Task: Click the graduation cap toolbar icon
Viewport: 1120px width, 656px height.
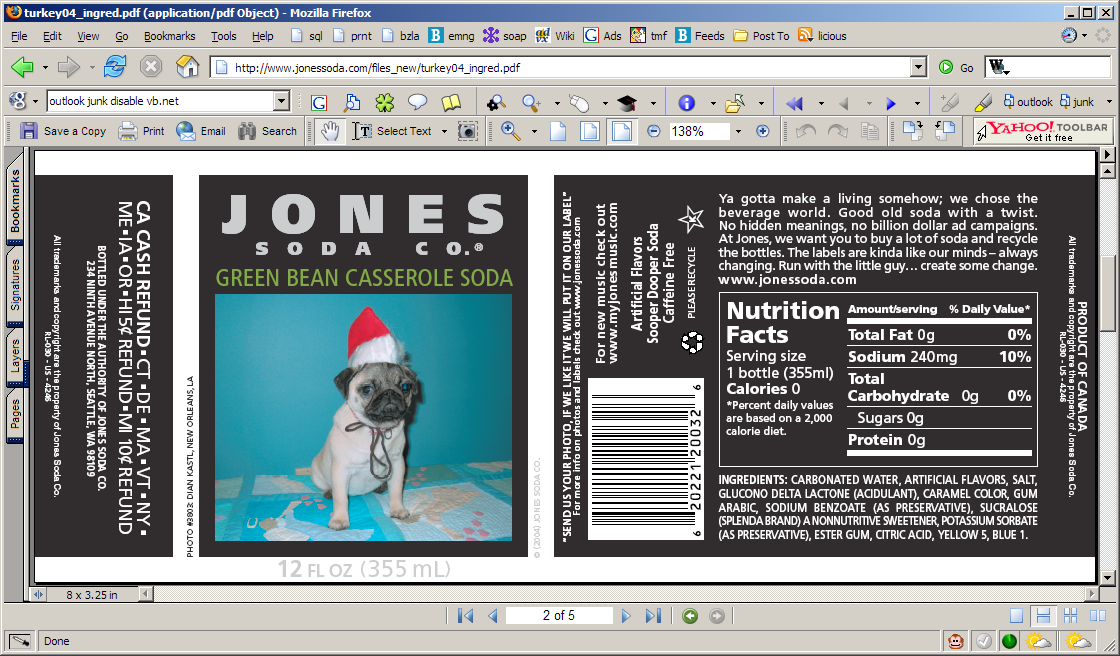Action: (626, 103)
